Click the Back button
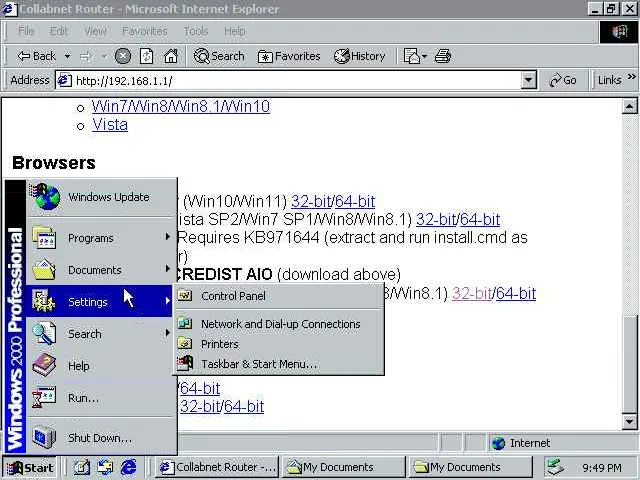Viewport: 640px width, 480px height. (36, 56)
